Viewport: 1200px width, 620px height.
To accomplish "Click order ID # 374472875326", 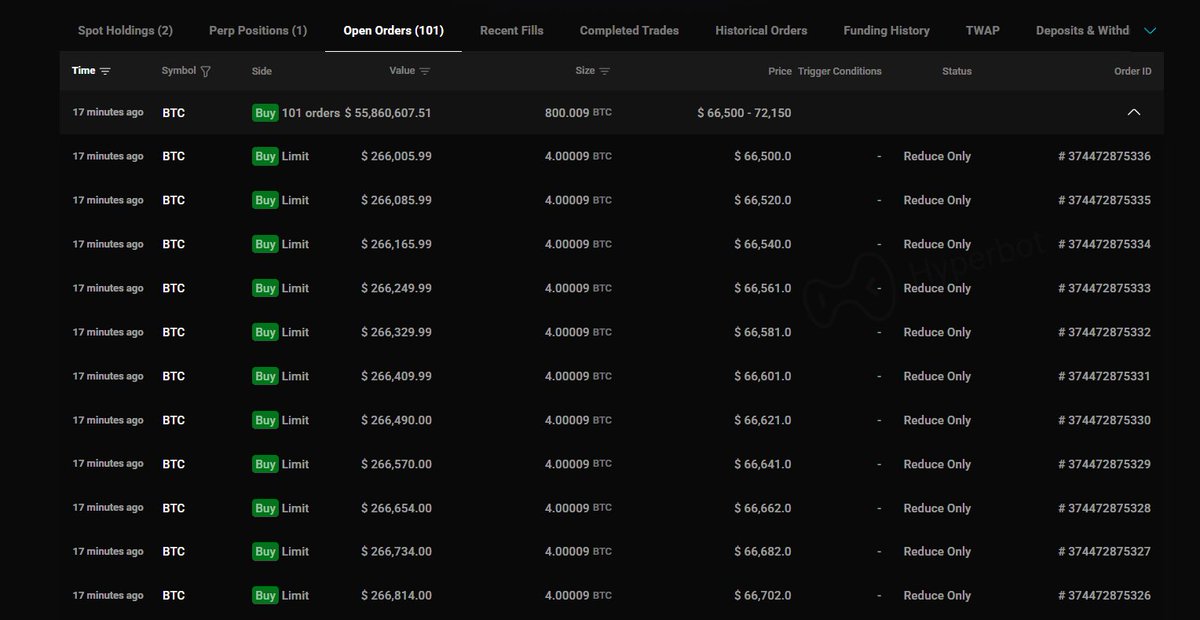I will coord(1104,596).
